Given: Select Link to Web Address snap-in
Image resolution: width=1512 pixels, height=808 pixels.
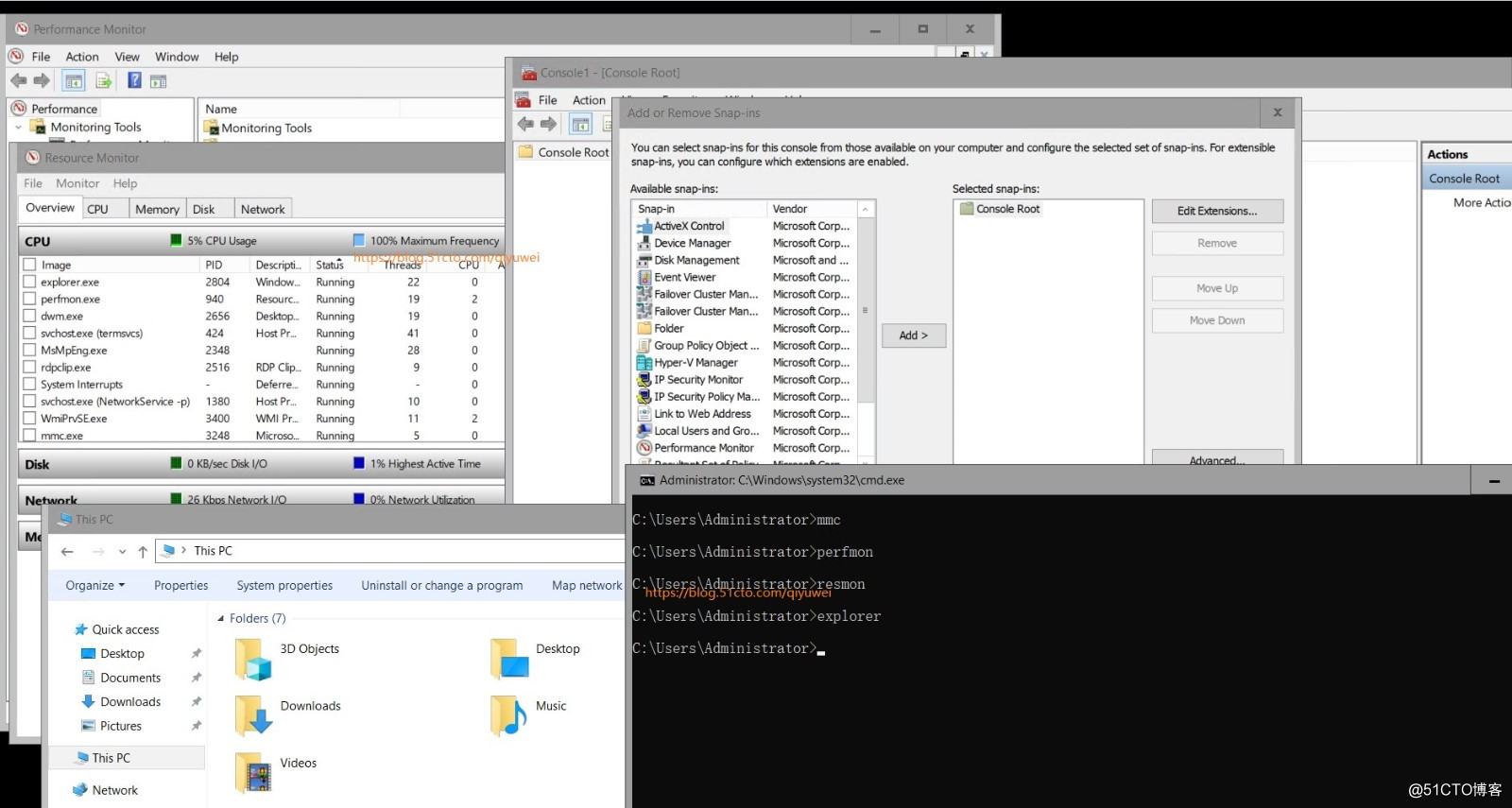Looking at the screenshot, I should click(702, 413).
